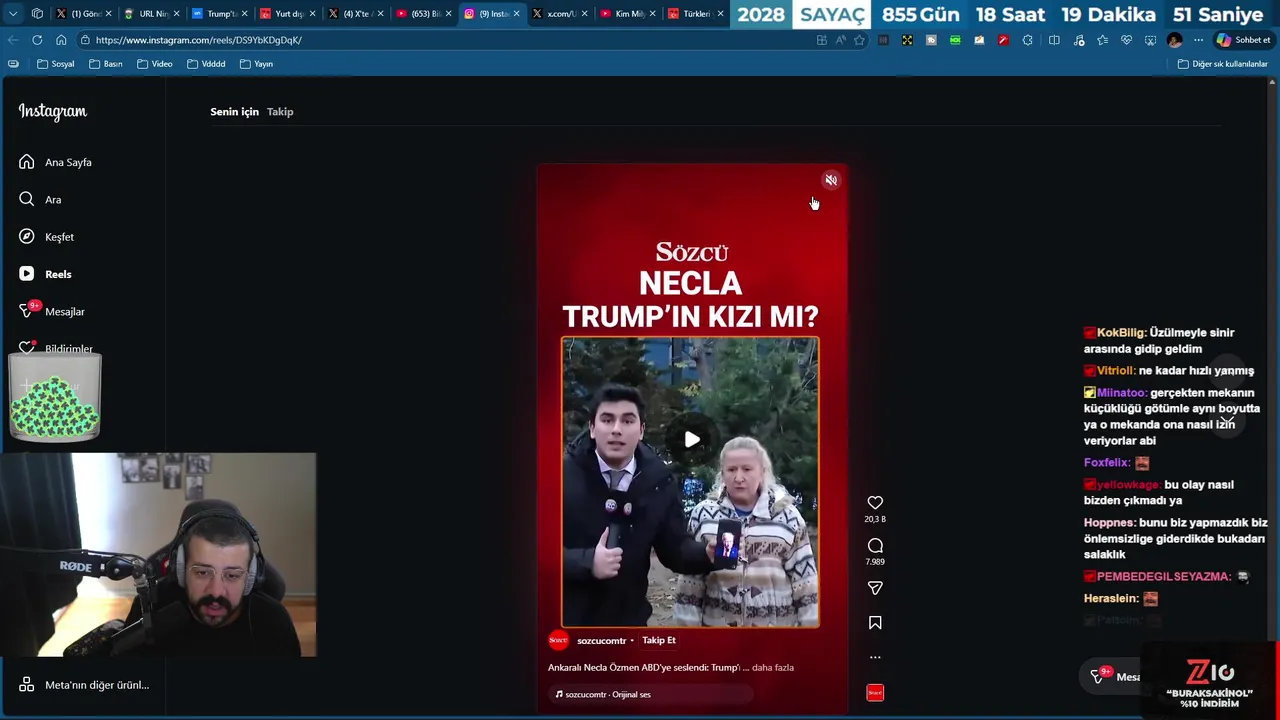Click the green extension icon in toolbar
This screenshot has width=1280, height=720.
pyautogui.click(x=955, y=40)
